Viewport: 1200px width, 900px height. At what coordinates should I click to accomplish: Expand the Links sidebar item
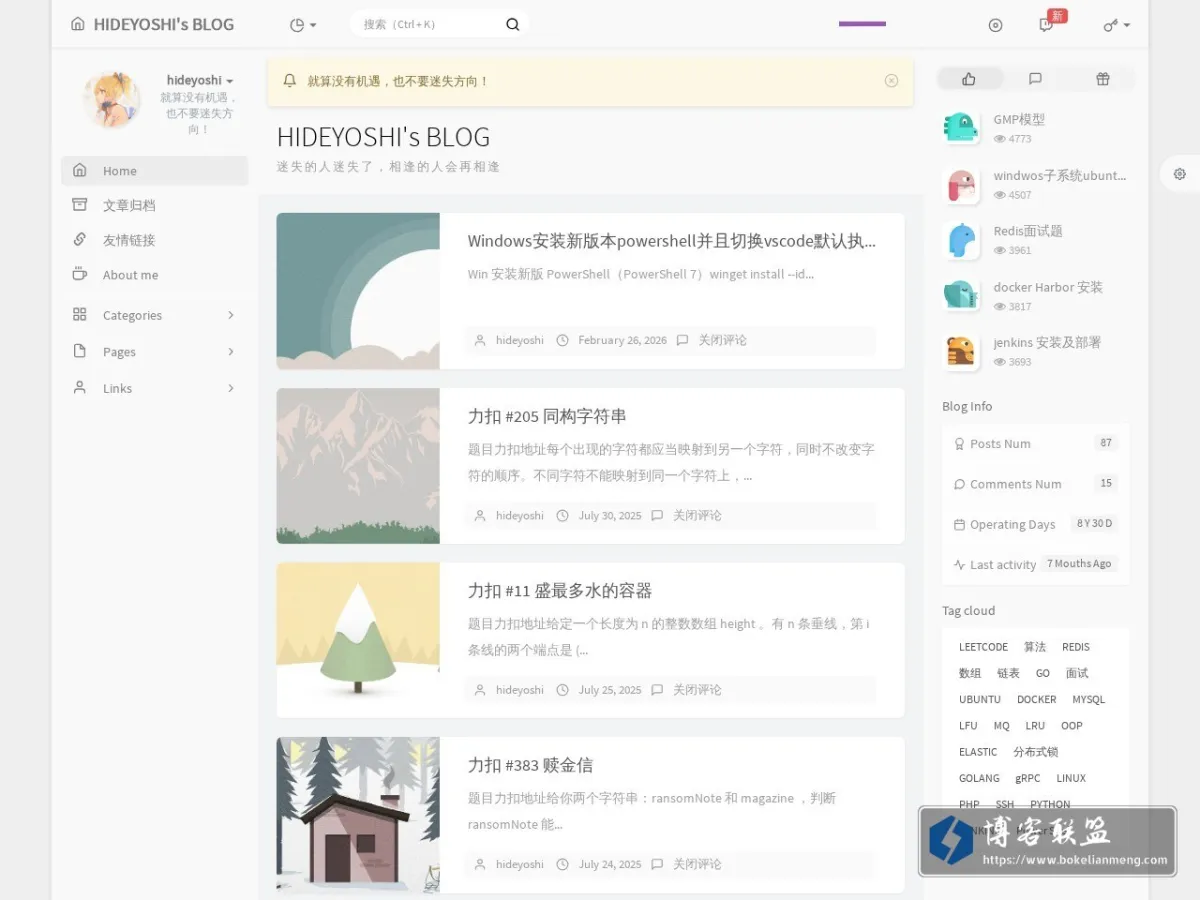pos(154,388)
